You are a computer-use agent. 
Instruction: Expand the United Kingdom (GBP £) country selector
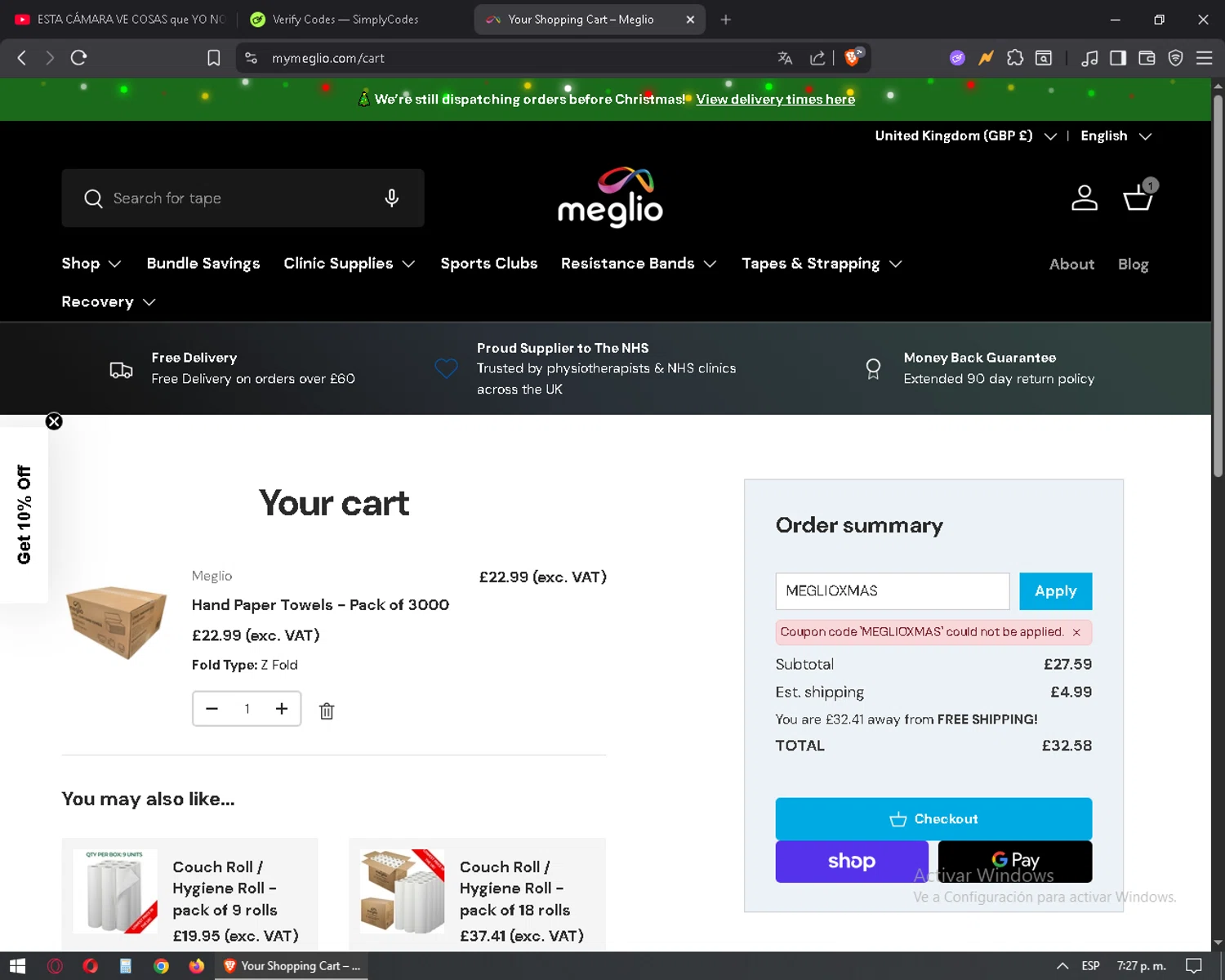point(965,136)
